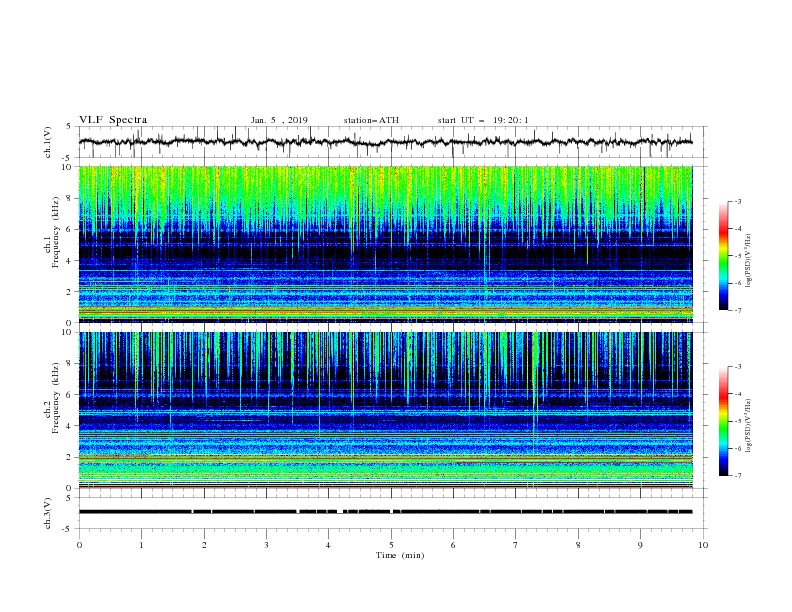Click the ch.1 spectrogram color bar
792x612 pixels.
(723, 256)
